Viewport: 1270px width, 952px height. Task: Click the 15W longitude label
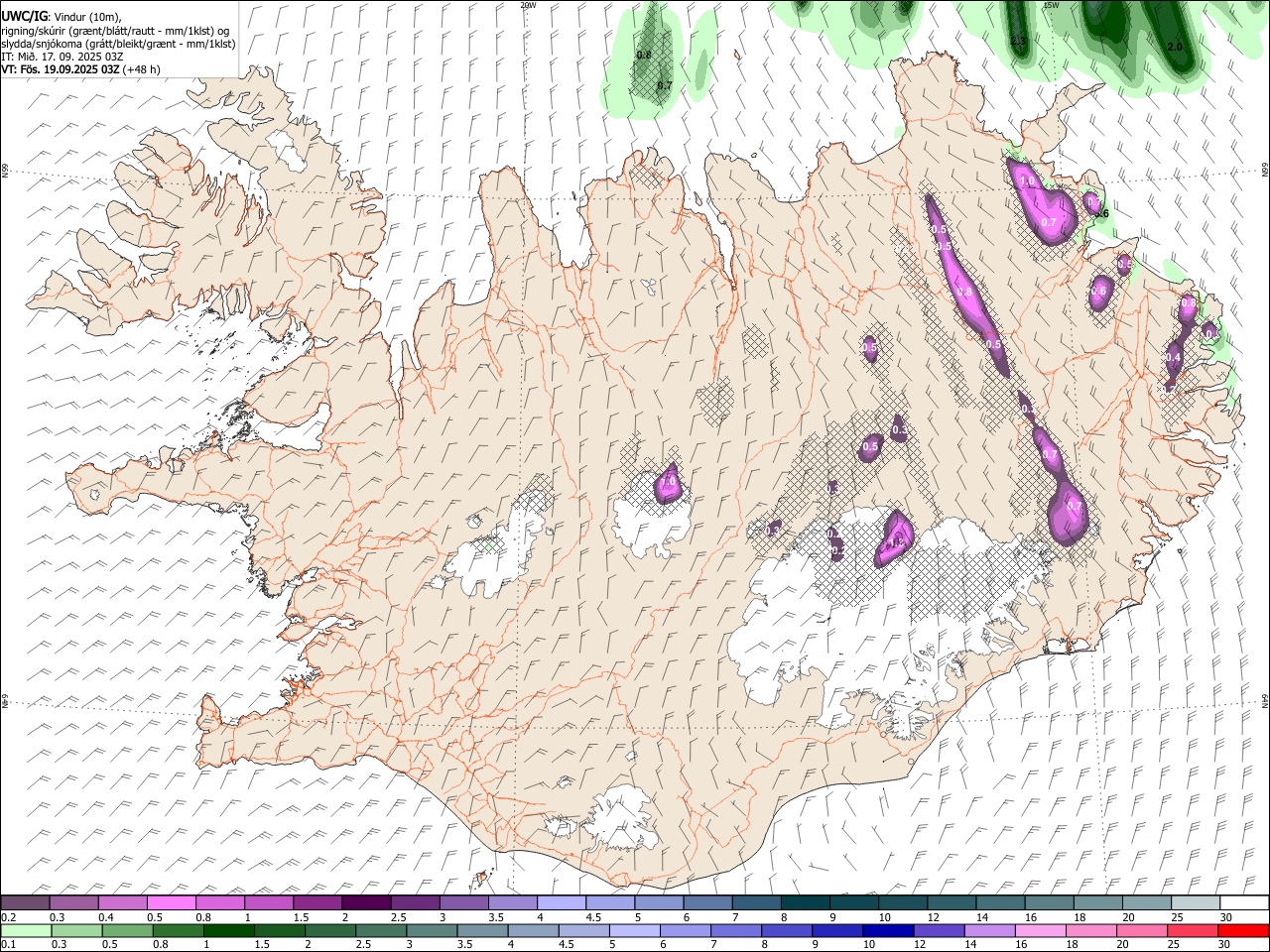coord(1051,5)
